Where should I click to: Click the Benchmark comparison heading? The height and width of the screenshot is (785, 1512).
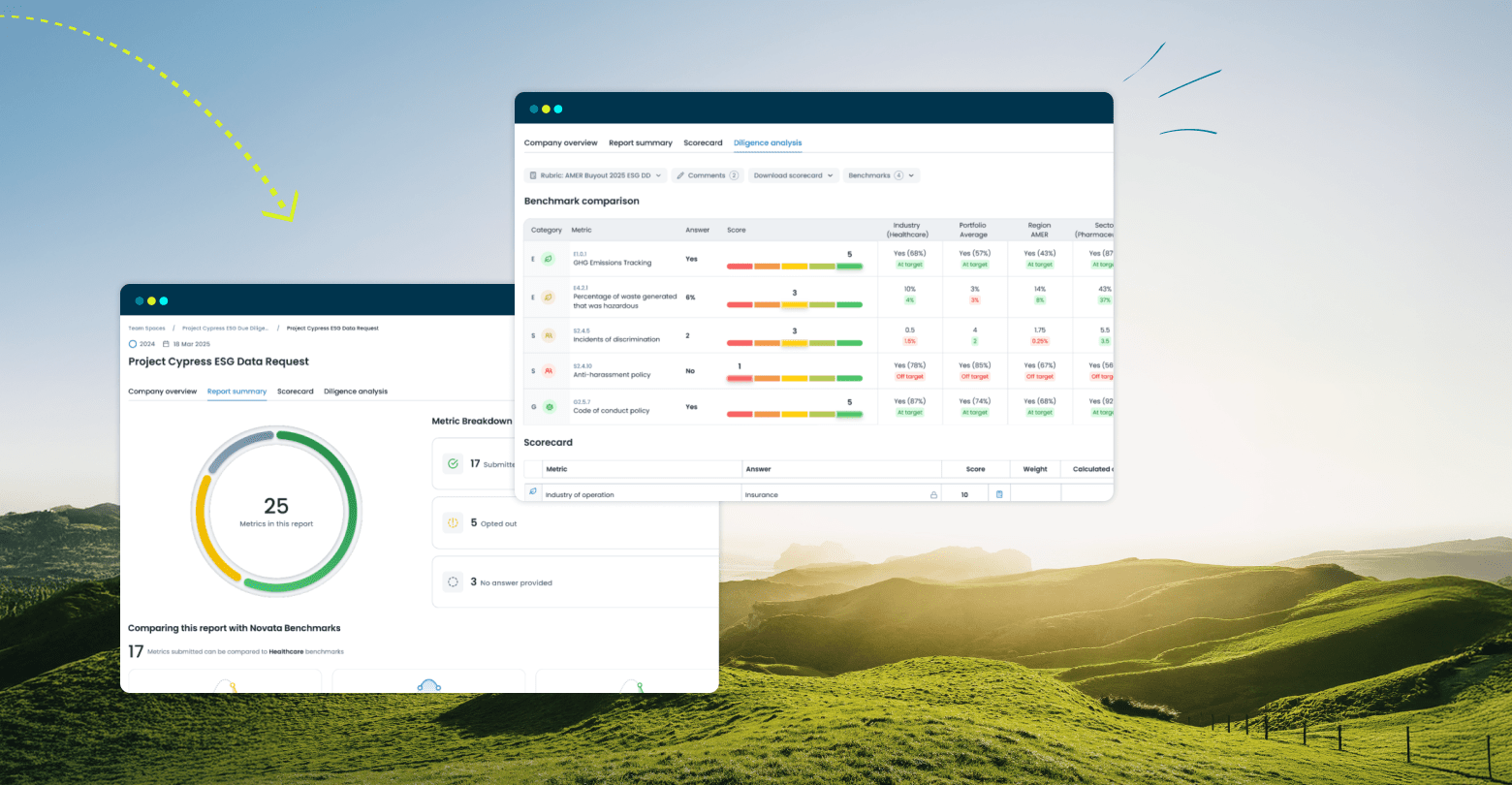pyautogui.click(x=582, y=202)
